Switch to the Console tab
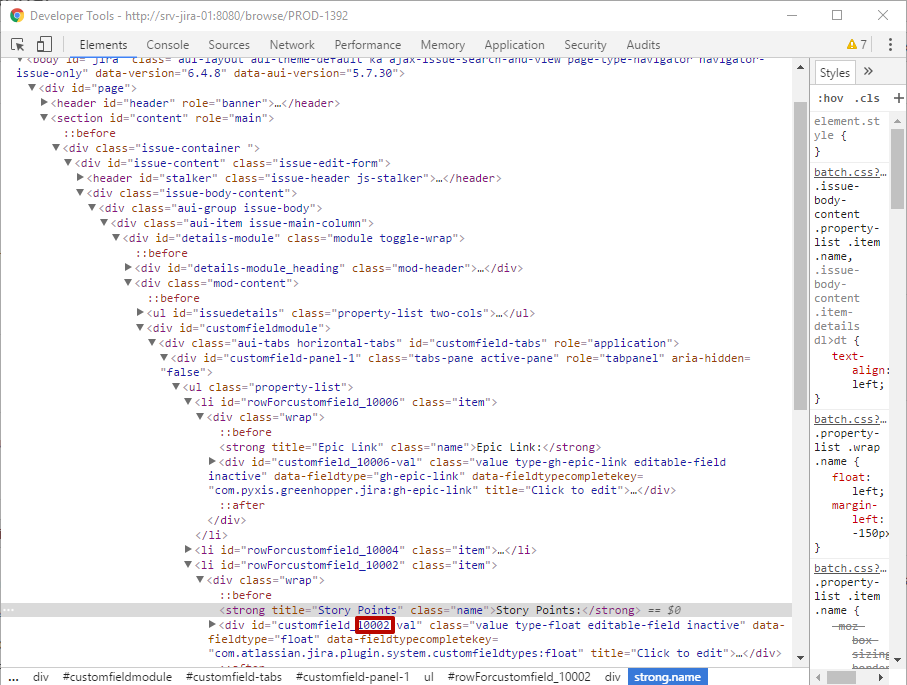 (167, 45)
